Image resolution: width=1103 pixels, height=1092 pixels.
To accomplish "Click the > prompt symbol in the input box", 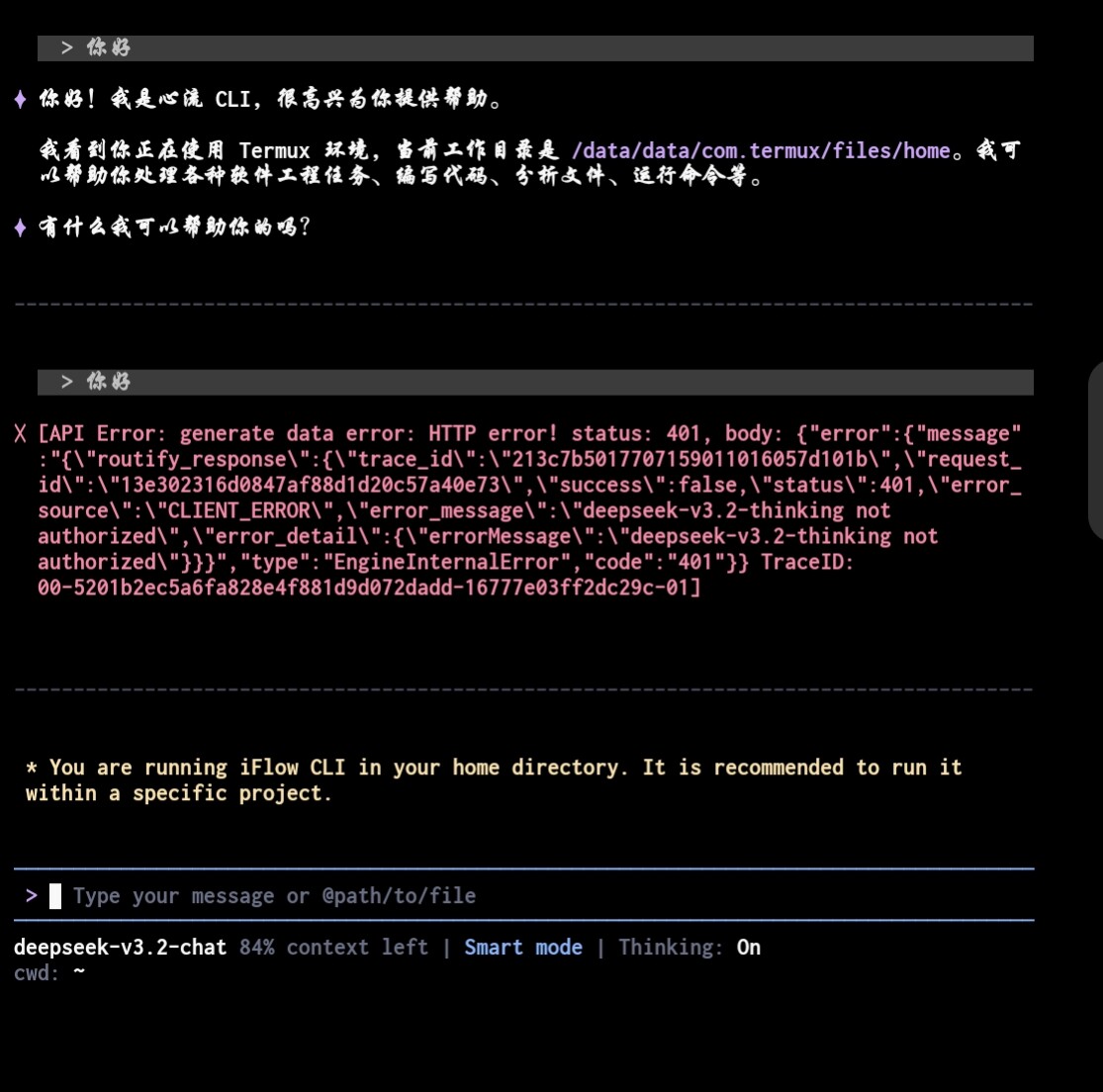I will [32, 896].
